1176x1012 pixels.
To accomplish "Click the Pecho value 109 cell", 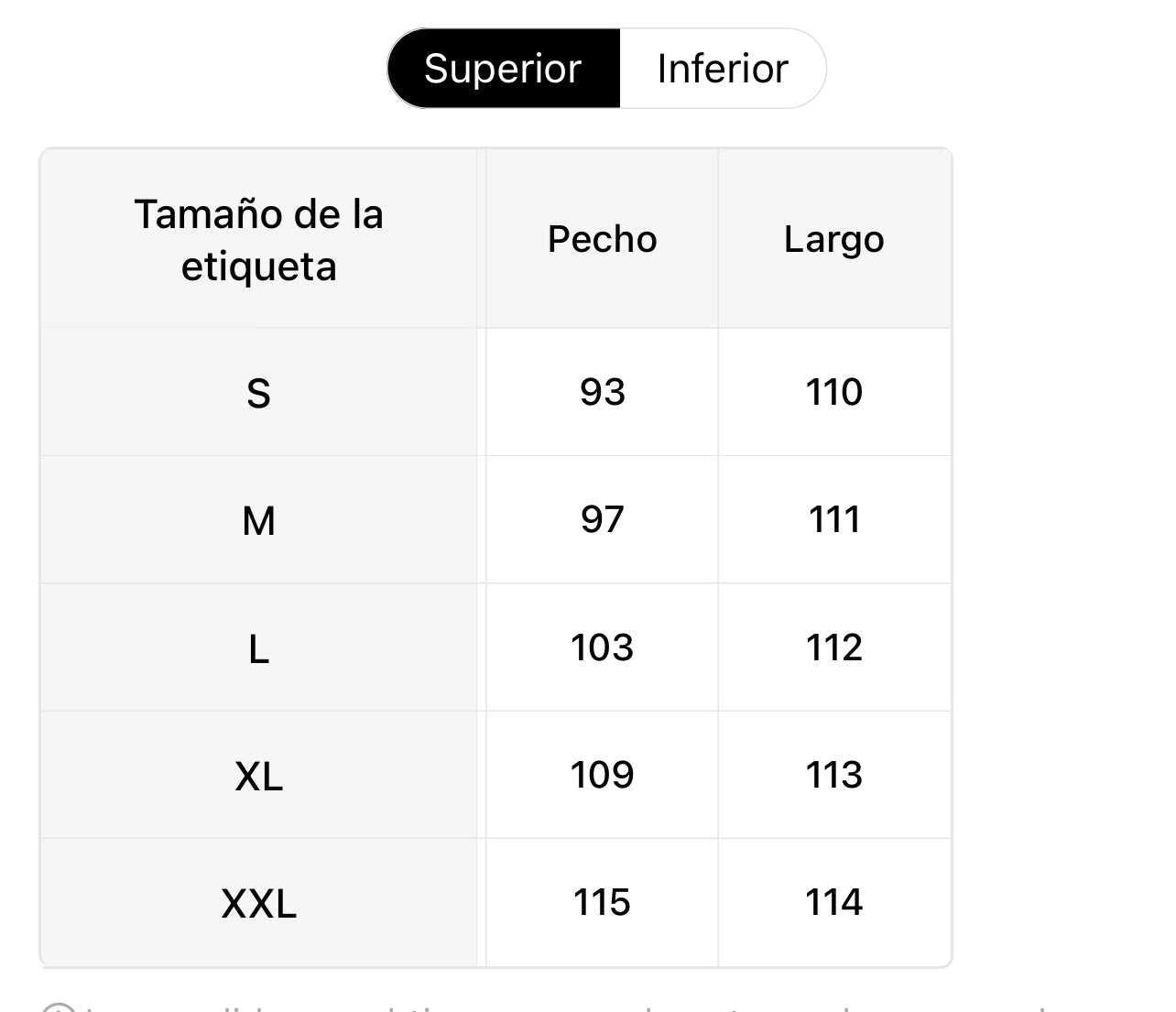I will (x=602, y=775).
